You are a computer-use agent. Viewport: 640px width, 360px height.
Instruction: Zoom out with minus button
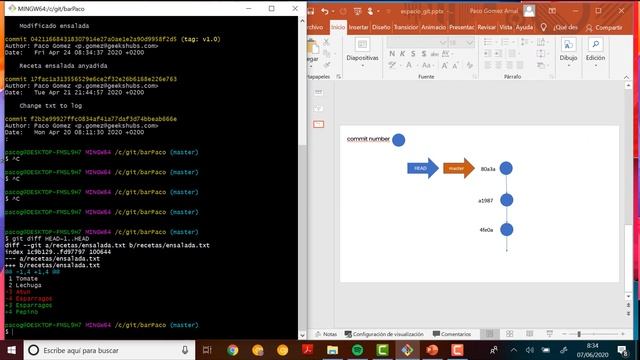(x=564, y=334)
